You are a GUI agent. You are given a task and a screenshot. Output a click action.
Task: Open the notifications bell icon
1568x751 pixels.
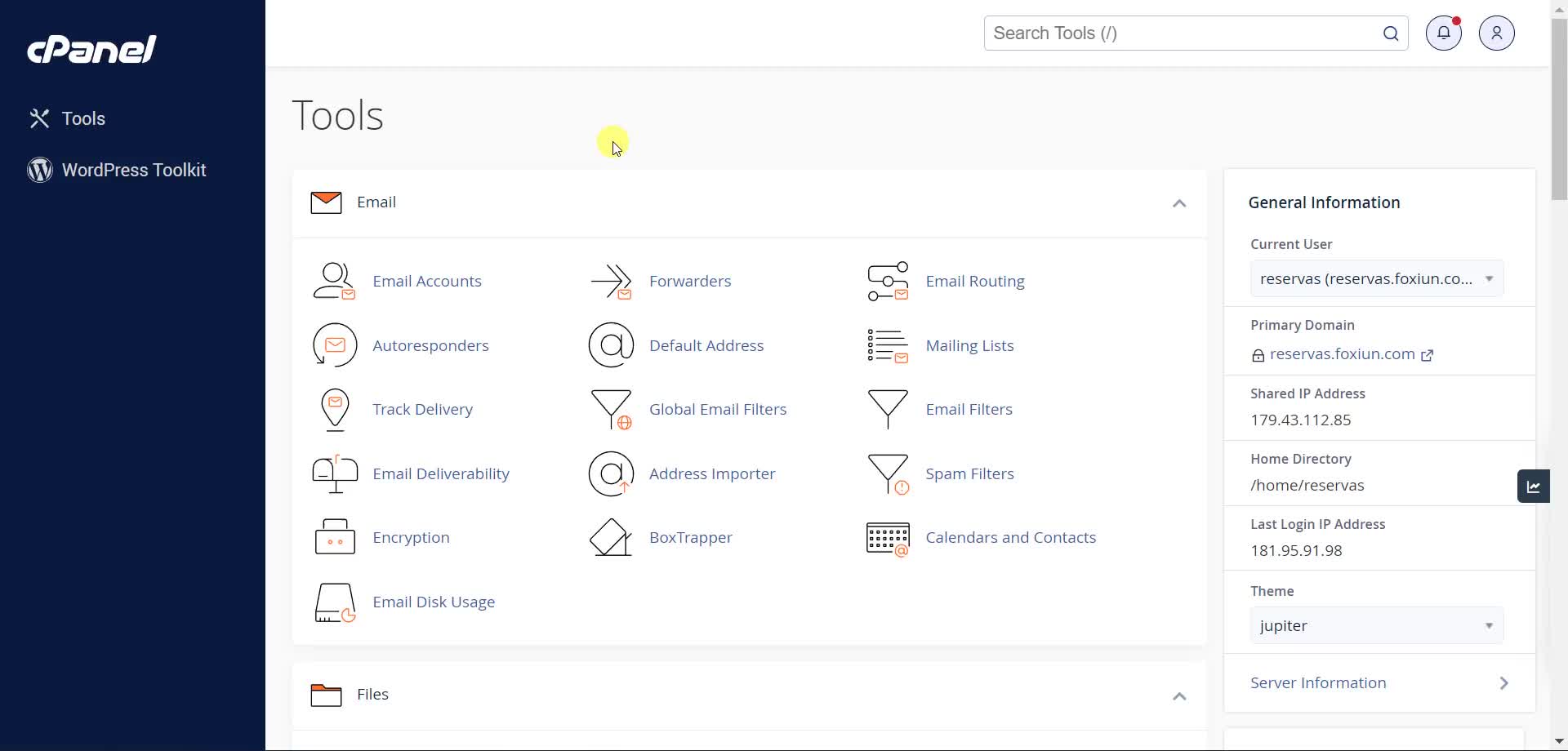point(1443,33)
